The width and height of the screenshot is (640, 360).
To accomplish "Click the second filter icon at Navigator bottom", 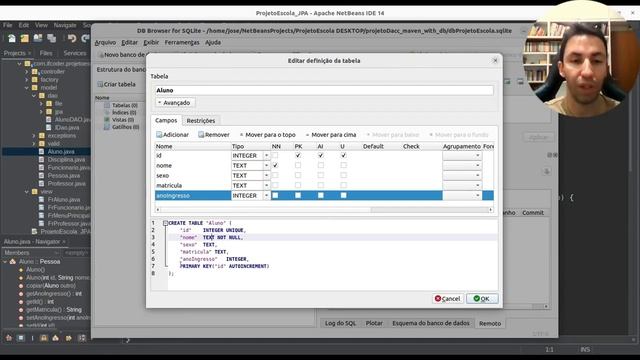I will point(21,338).
